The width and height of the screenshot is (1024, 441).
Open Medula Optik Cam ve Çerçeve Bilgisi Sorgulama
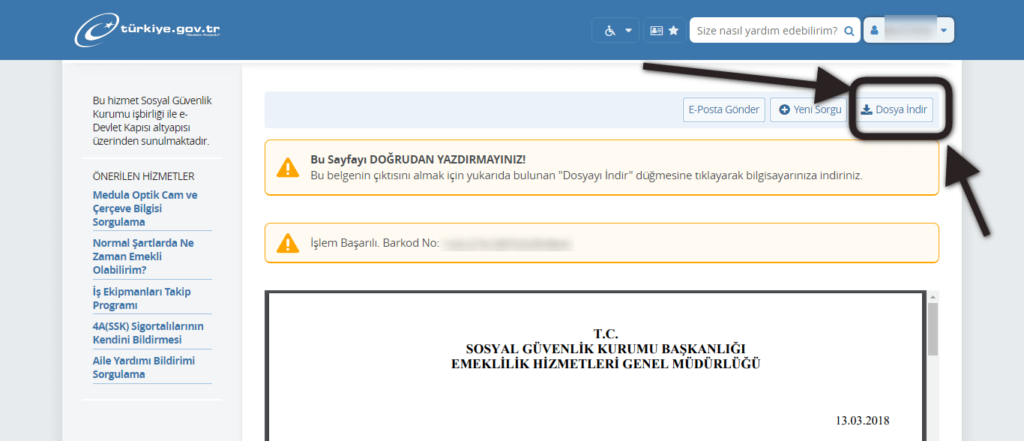(x=145, y=209)
